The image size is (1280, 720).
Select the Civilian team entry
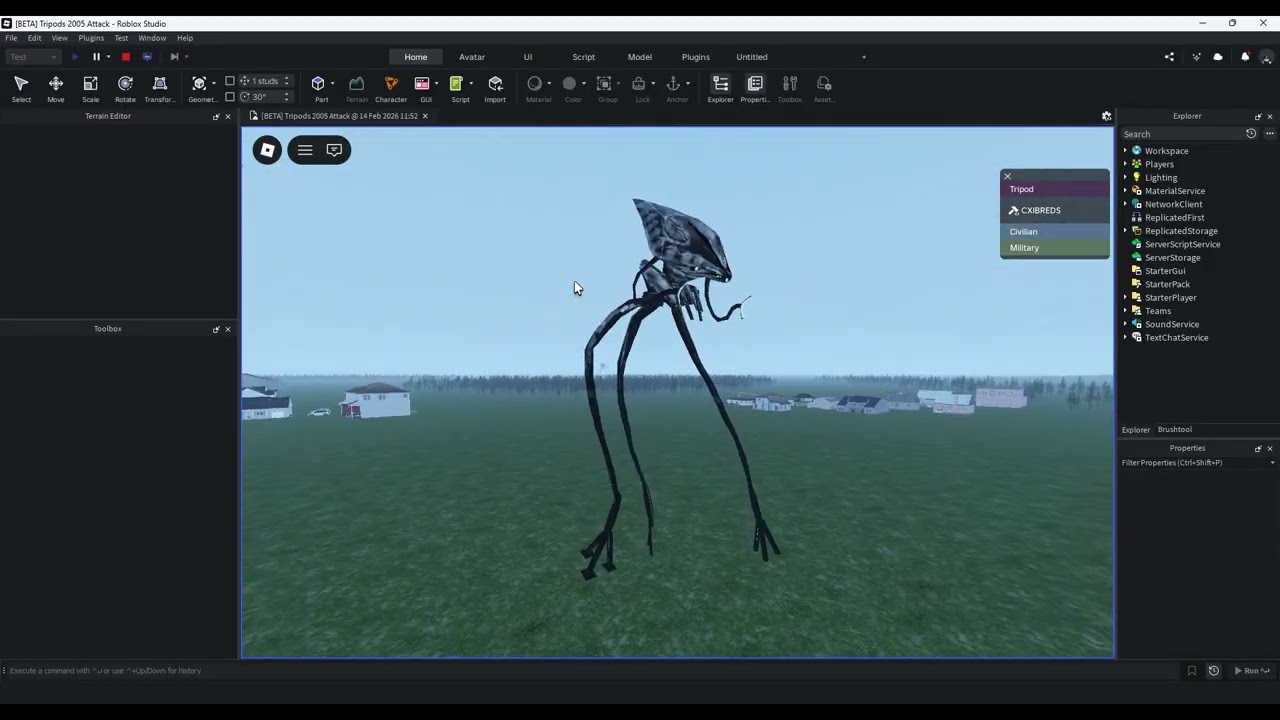1055,231
